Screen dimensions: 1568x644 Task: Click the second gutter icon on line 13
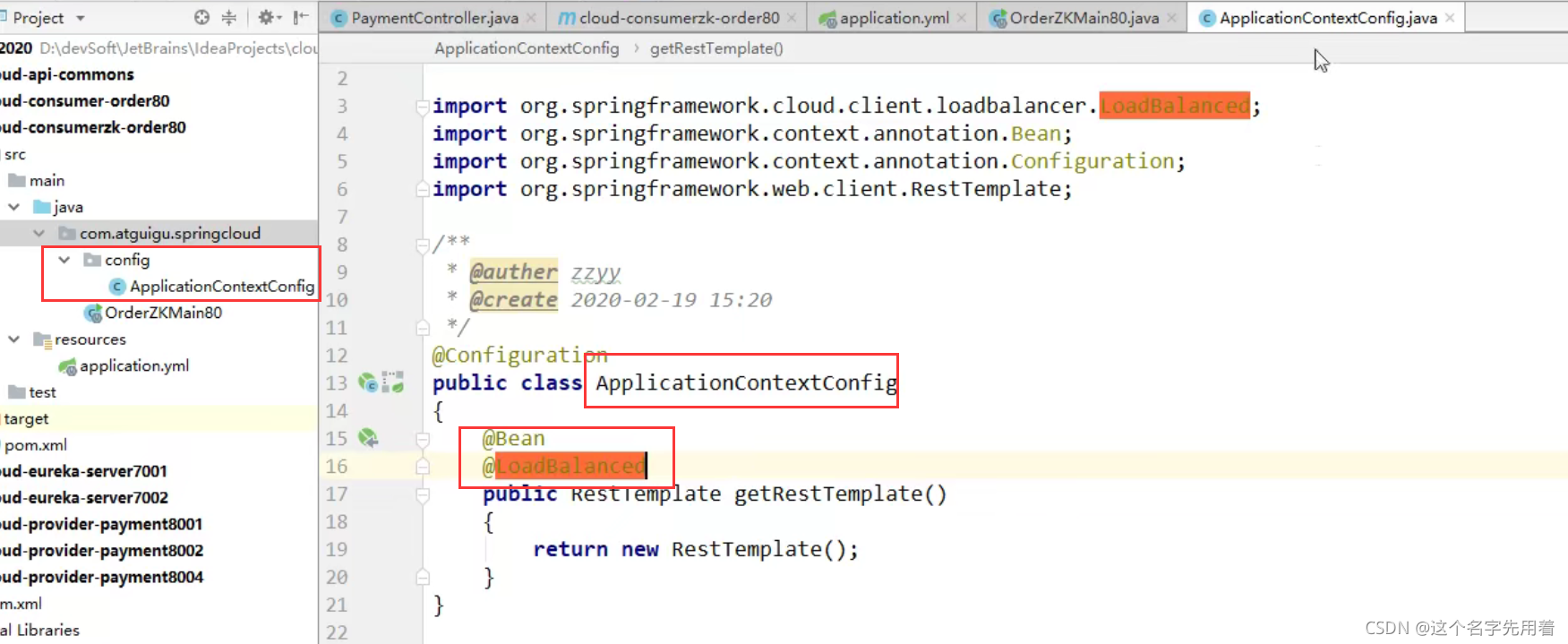393,383
